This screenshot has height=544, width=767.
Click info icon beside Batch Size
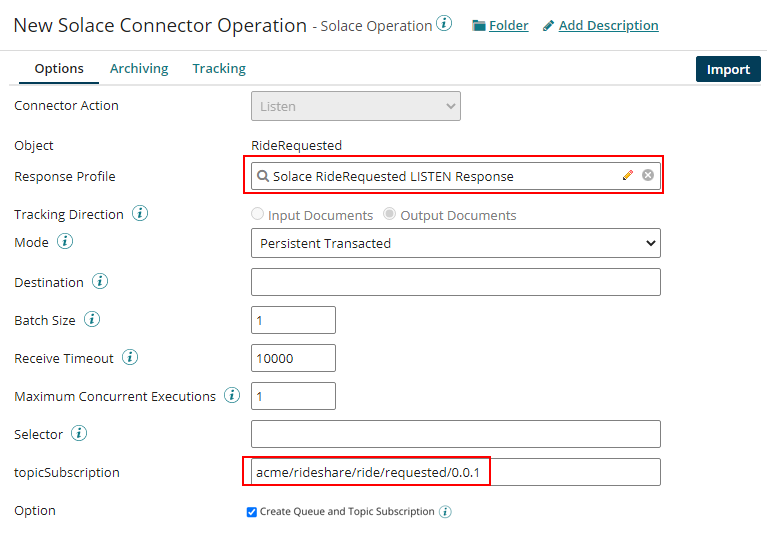[x=92, y=320]
